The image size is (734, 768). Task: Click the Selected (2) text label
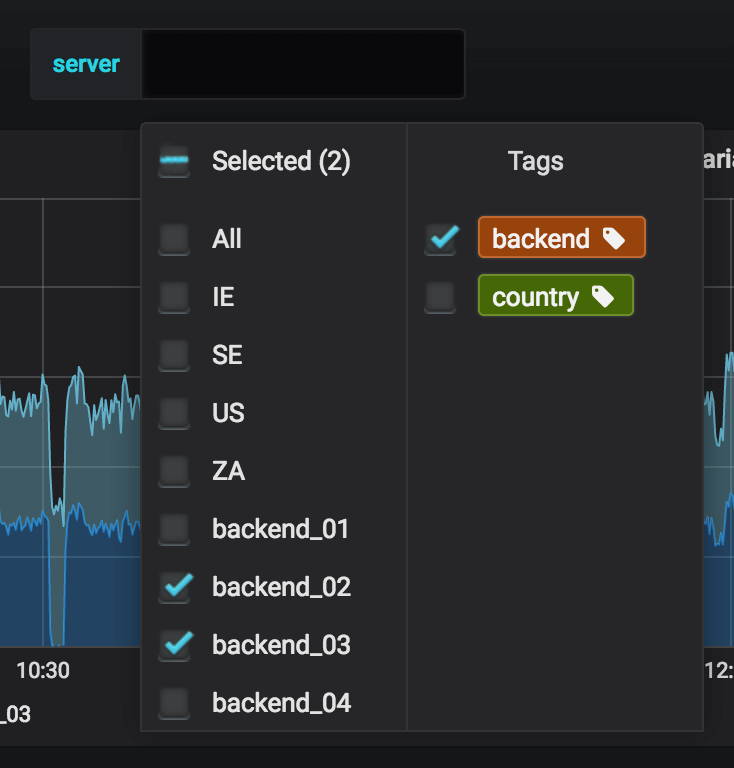click(281, 162)
